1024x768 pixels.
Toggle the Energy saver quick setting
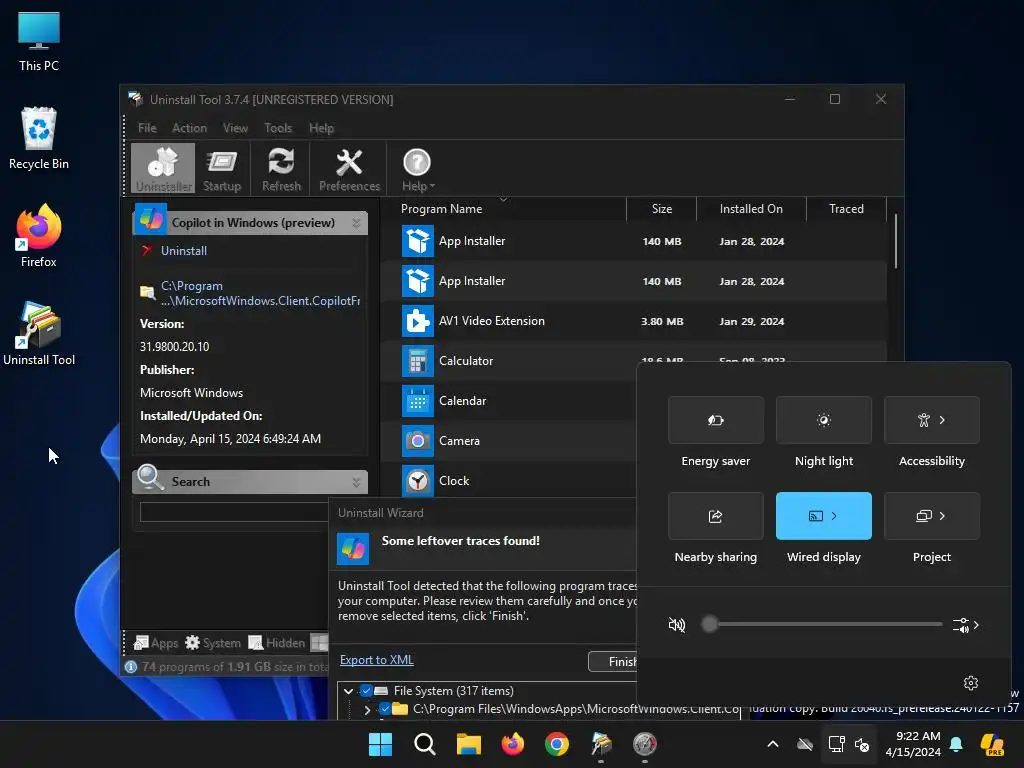[716, 420]
